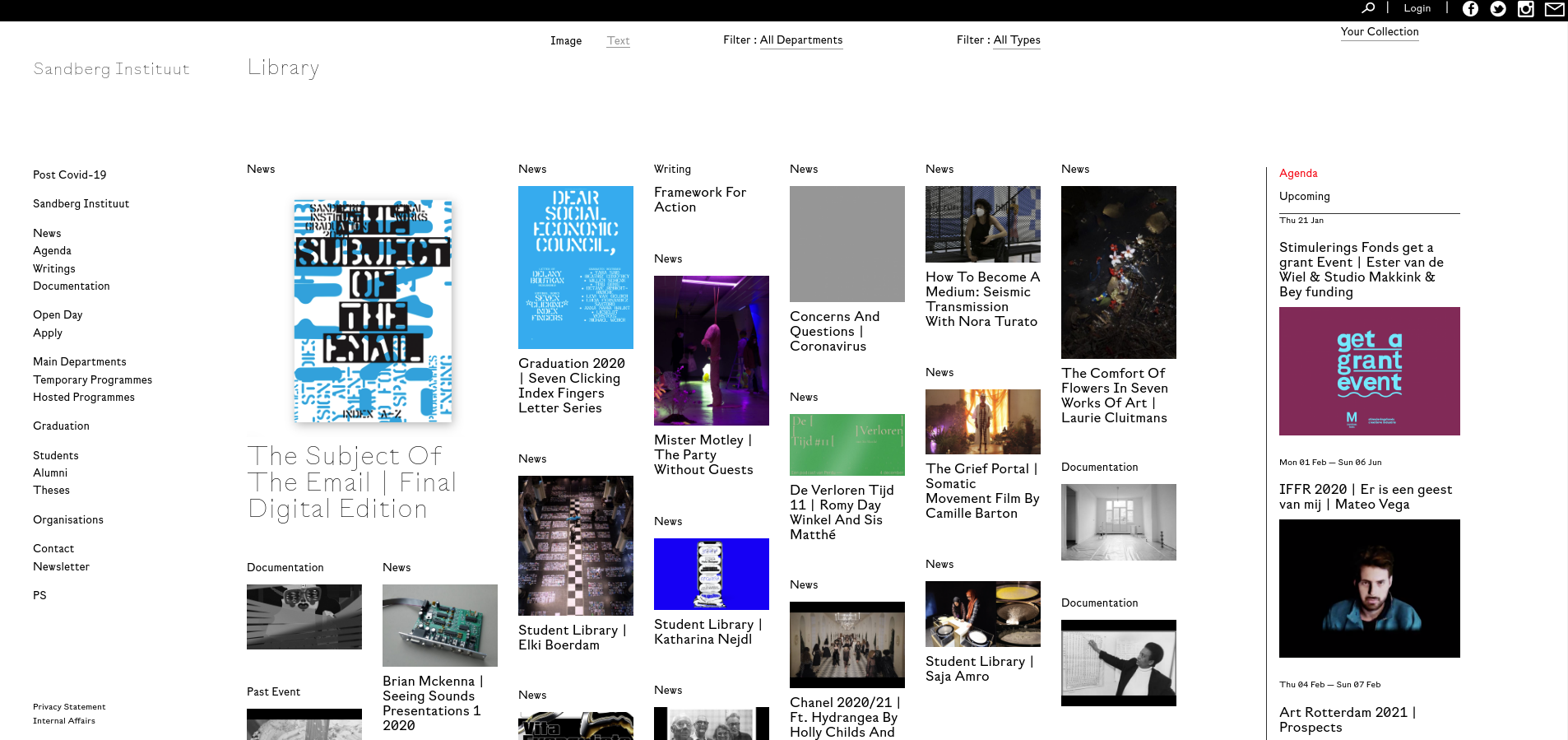
Task: Click the search magnifier icon
Action: 1368,8
